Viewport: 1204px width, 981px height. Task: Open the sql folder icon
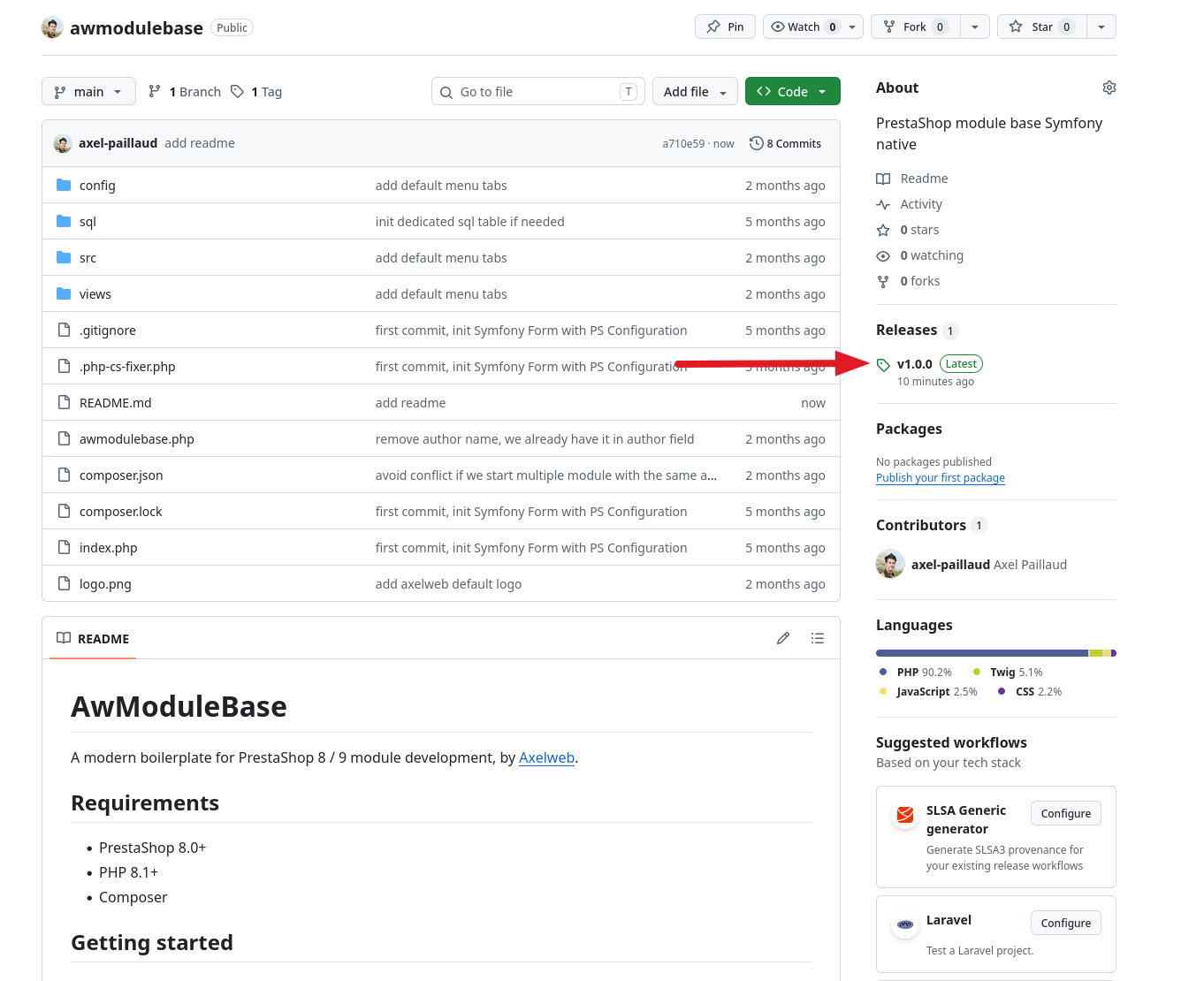point(64,221)
